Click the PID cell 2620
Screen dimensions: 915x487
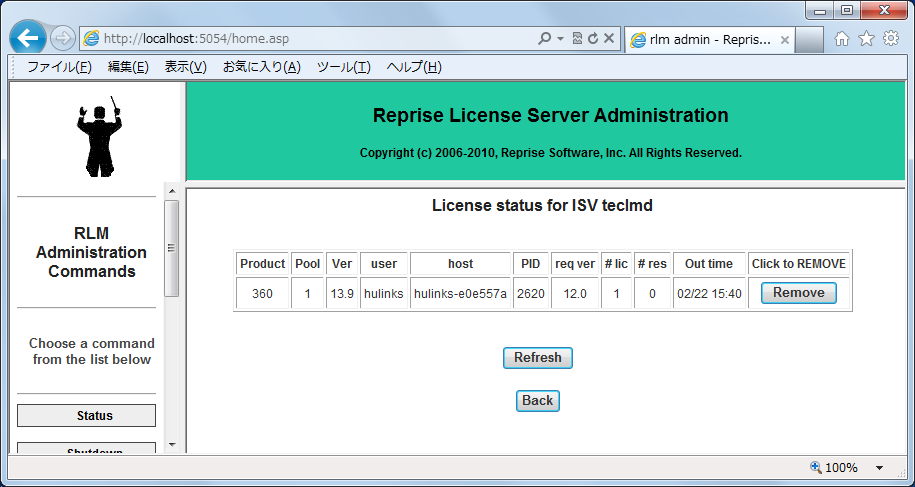click(x=531, y=293)
